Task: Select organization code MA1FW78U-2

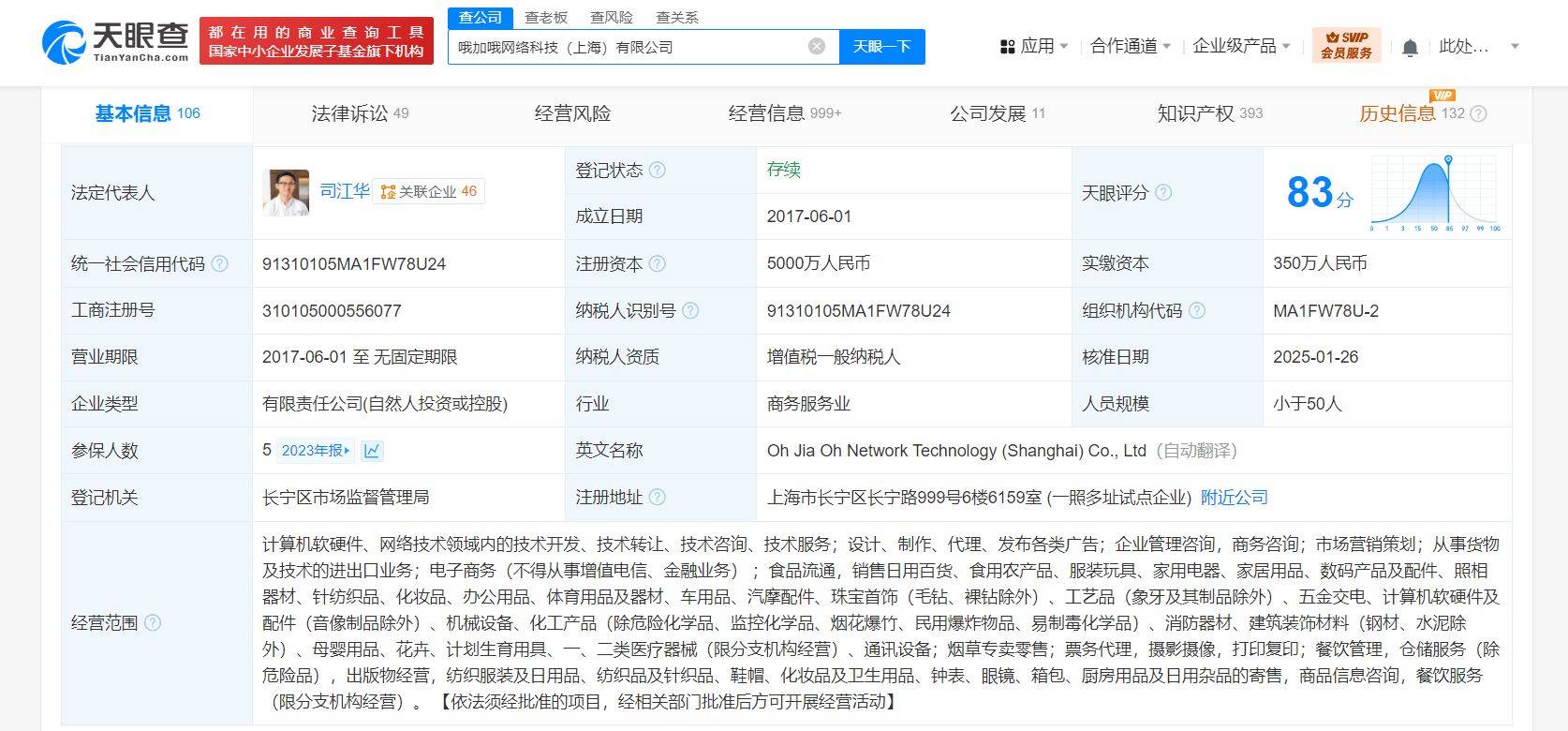Action: [1325, 310]
